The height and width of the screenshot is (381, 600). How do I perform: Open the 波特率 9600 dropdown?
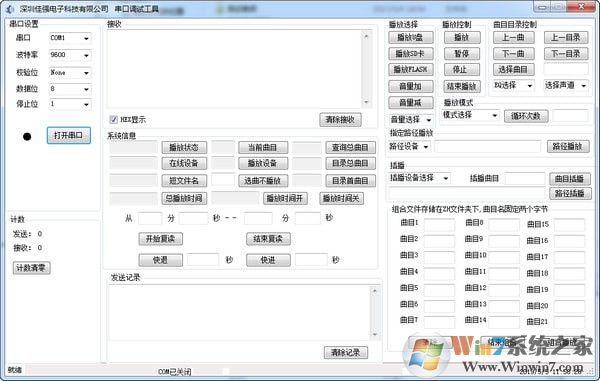click(x=70, y=55)
